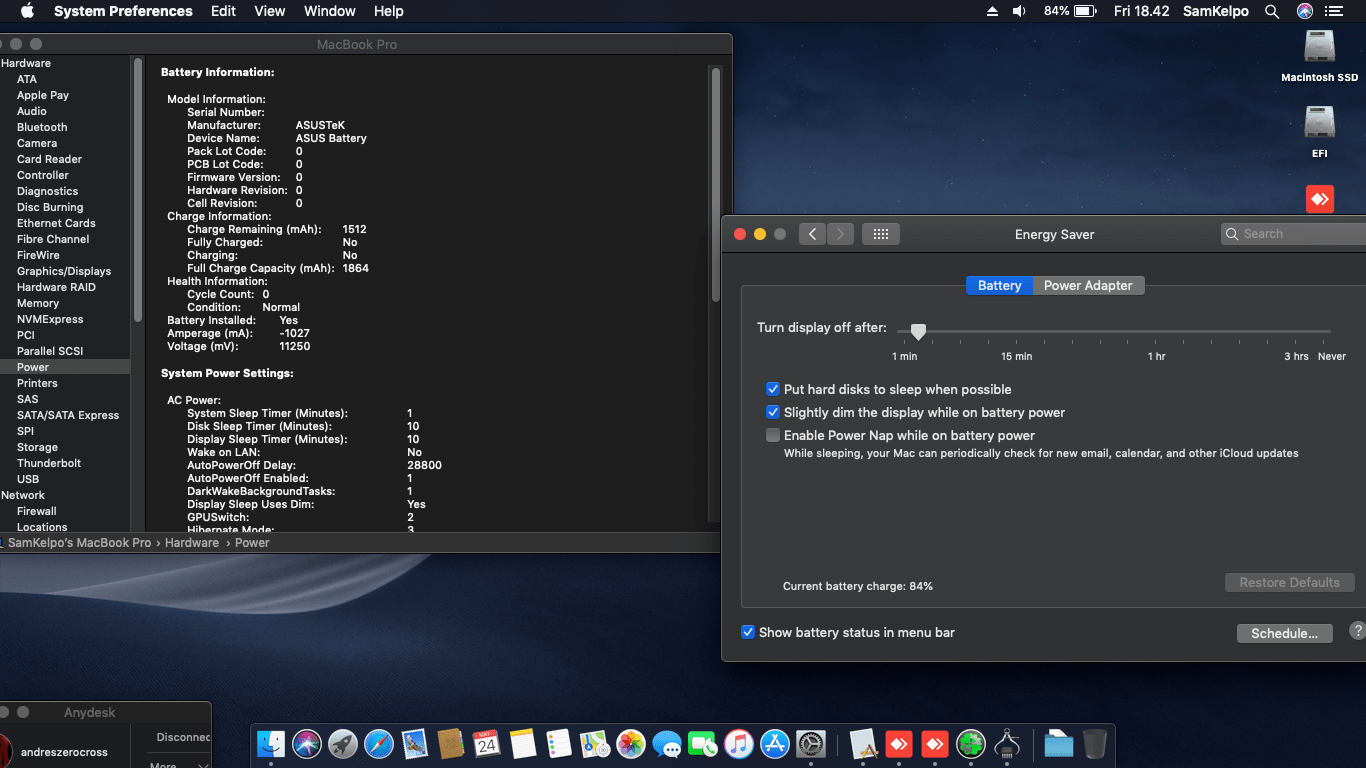
Task: Open iTunes music icon in Dock
Action: [x=739, y=743]
